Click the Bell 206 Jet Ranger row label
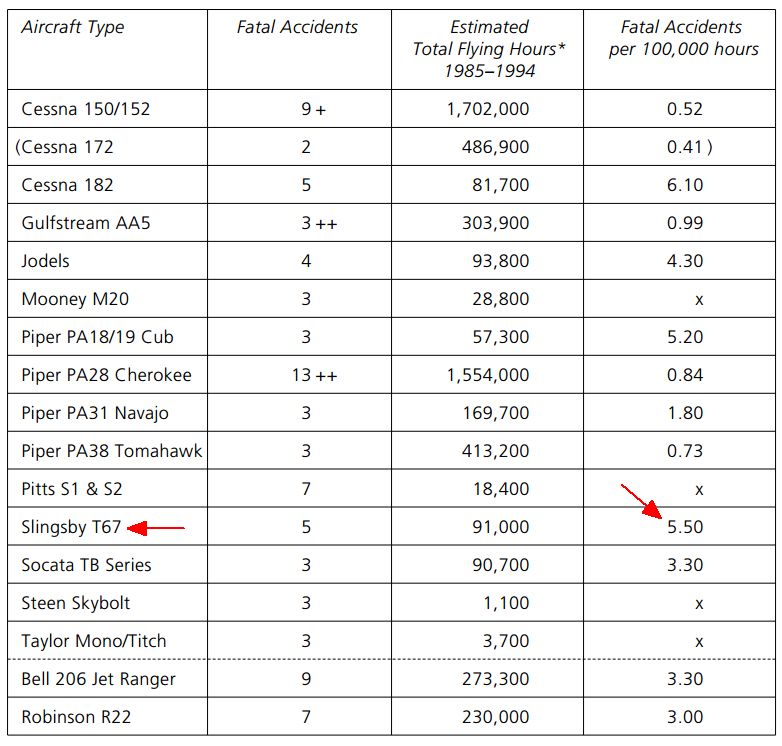This screenshot has height=746, width=782. (x=99, y=679)
